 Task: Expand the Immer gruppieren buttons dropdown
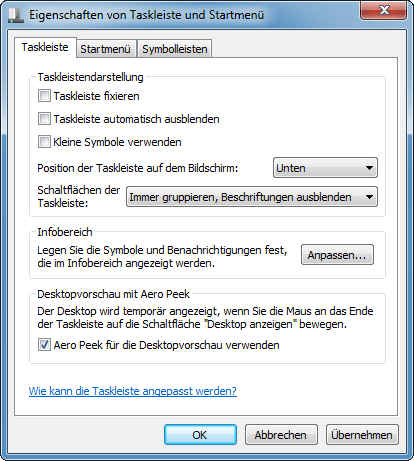[252, 197]
